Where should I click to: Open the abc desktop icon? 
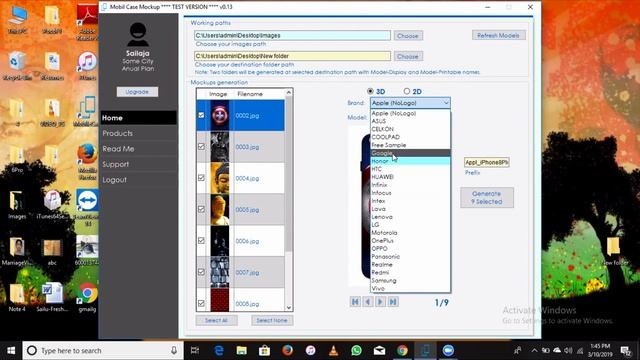[52, 251]
